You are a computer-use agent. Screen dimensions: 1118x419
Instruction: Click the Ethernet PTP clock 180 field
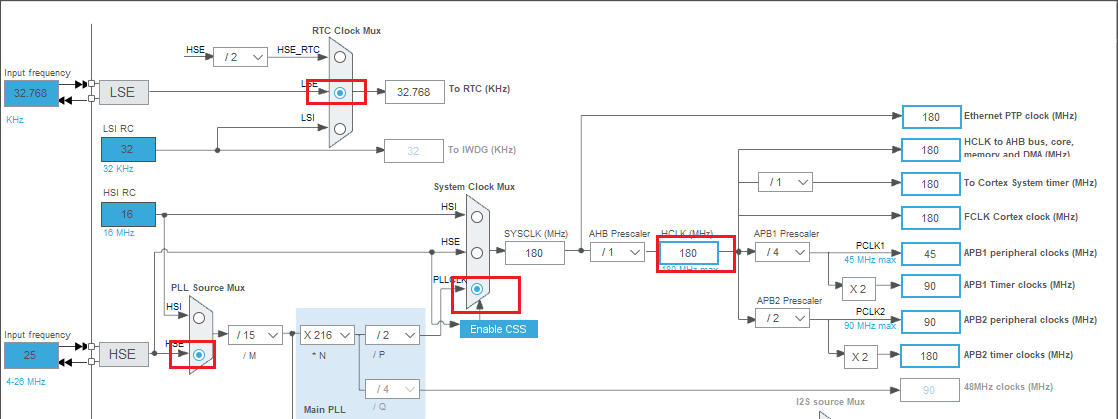[x=930, y=117]
